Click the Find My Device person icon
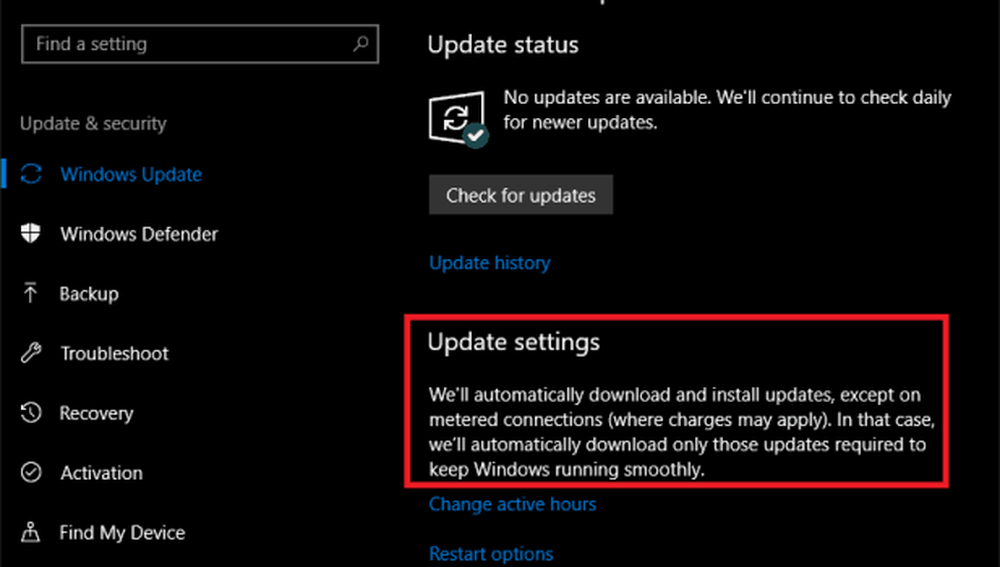The image size is (1000, 567). [x=31, y=532]
